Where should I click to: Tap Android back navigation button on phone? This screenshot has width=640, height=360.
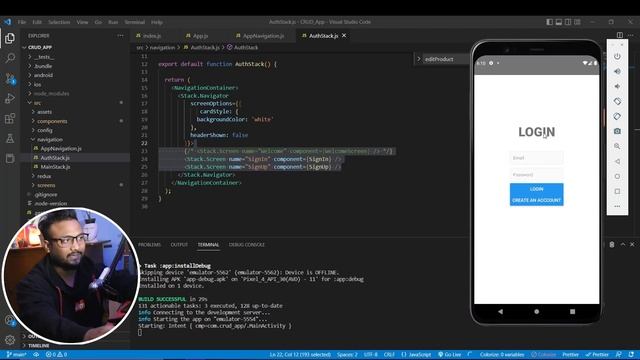point(500,311)
